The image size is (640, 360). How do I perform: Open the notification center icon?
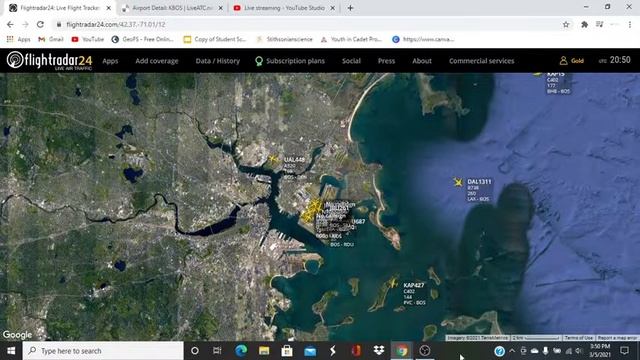[x=624, y=351]
